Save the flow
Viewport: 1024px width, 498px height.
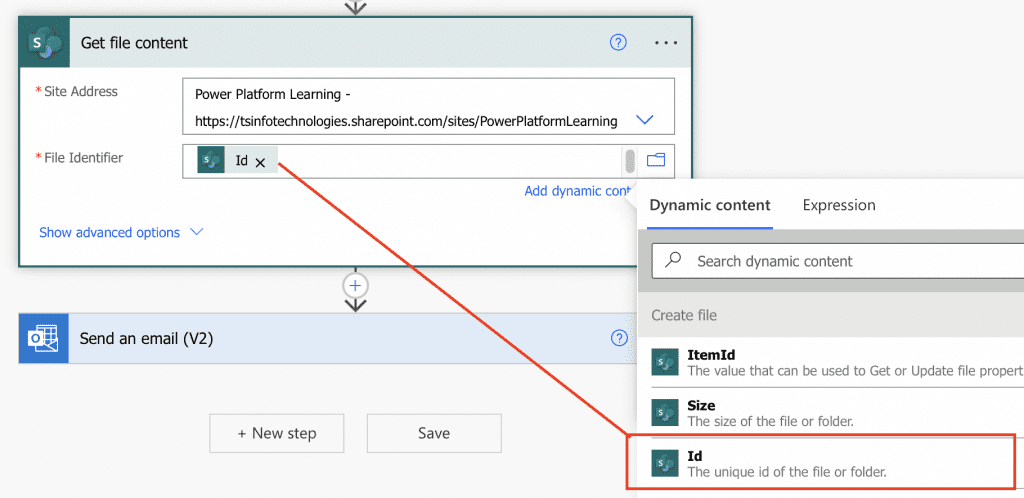434,433
